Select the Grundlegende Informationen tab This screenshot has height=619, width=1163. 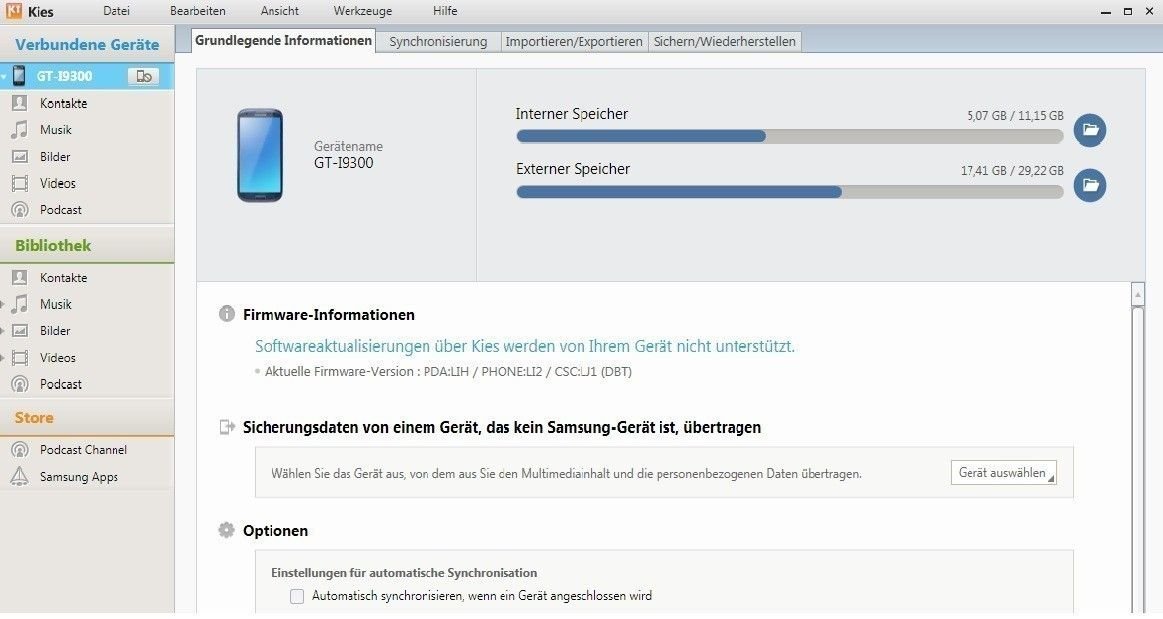point(283,41)
